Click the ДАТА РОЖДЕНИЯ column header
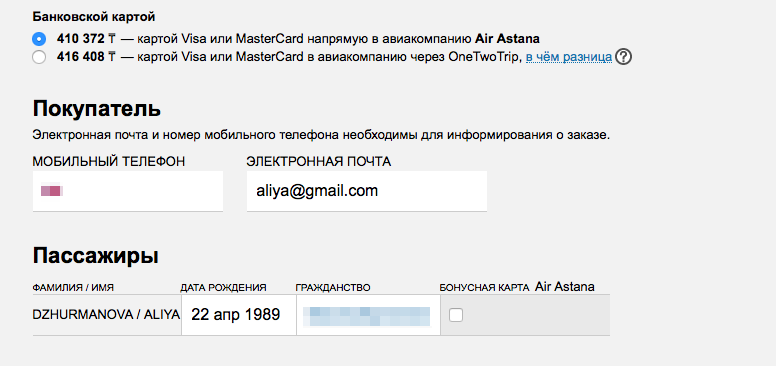 click(223, 287)
